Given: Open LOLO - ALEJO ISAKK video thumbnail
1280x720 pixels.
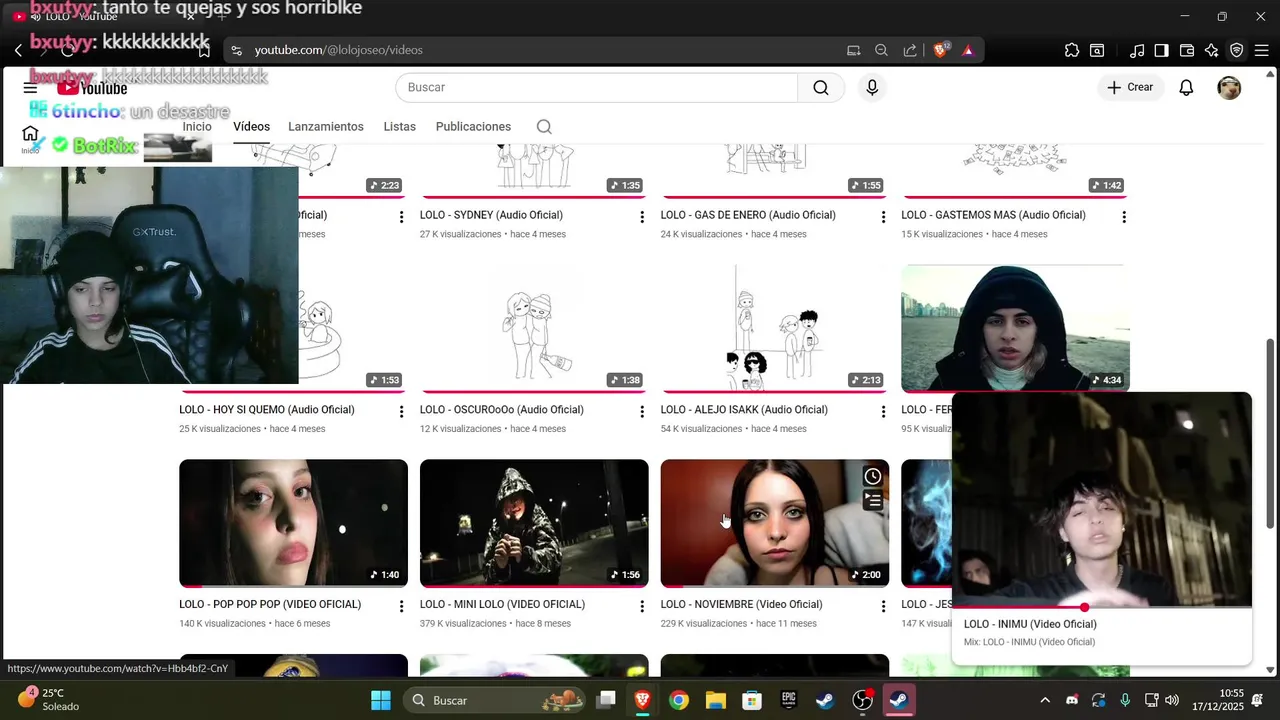Looking at the screenshot, I should (775, 329).
